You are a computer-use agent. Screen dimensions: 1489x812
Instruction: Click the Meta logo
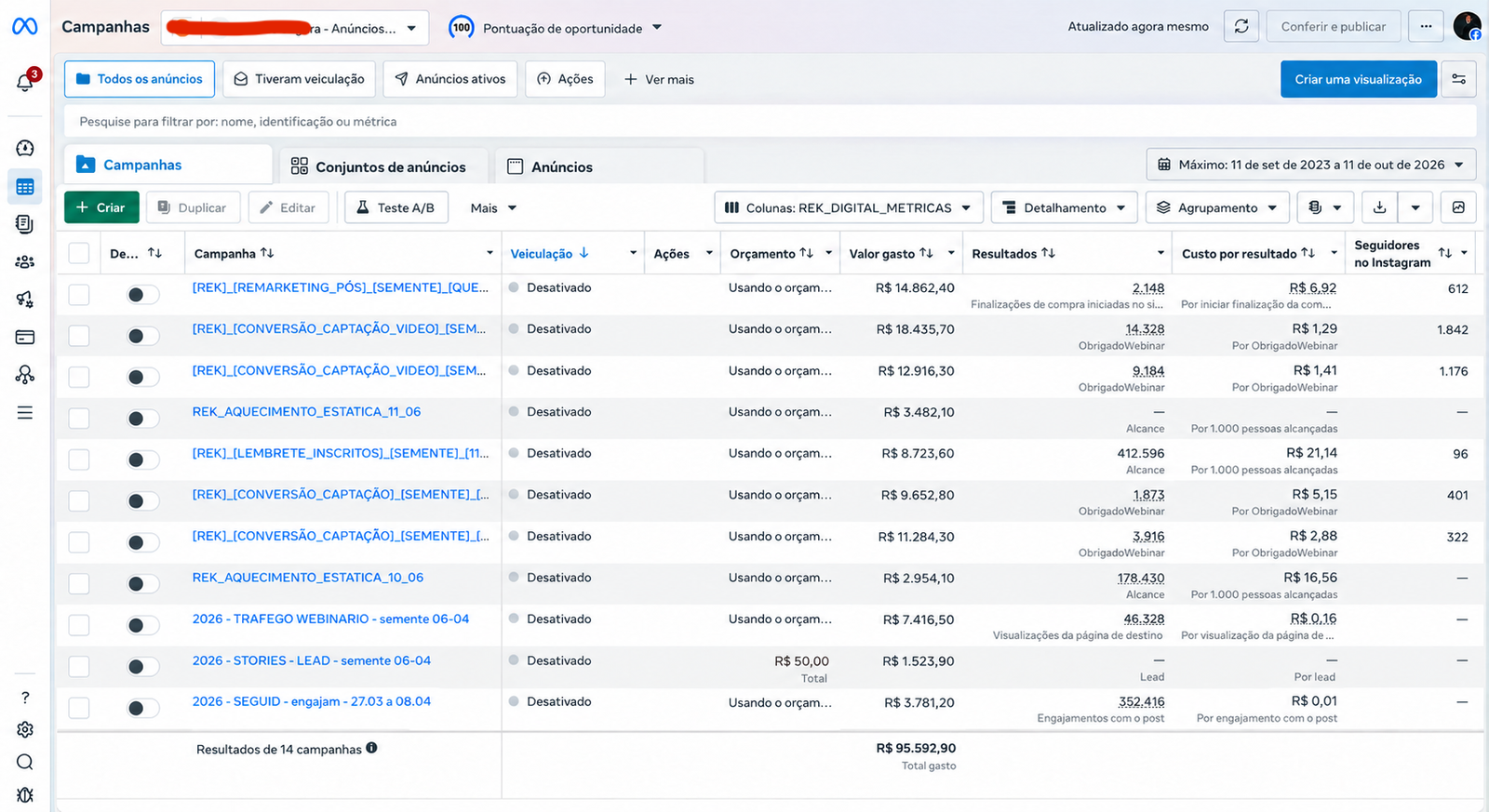point(25,27)
